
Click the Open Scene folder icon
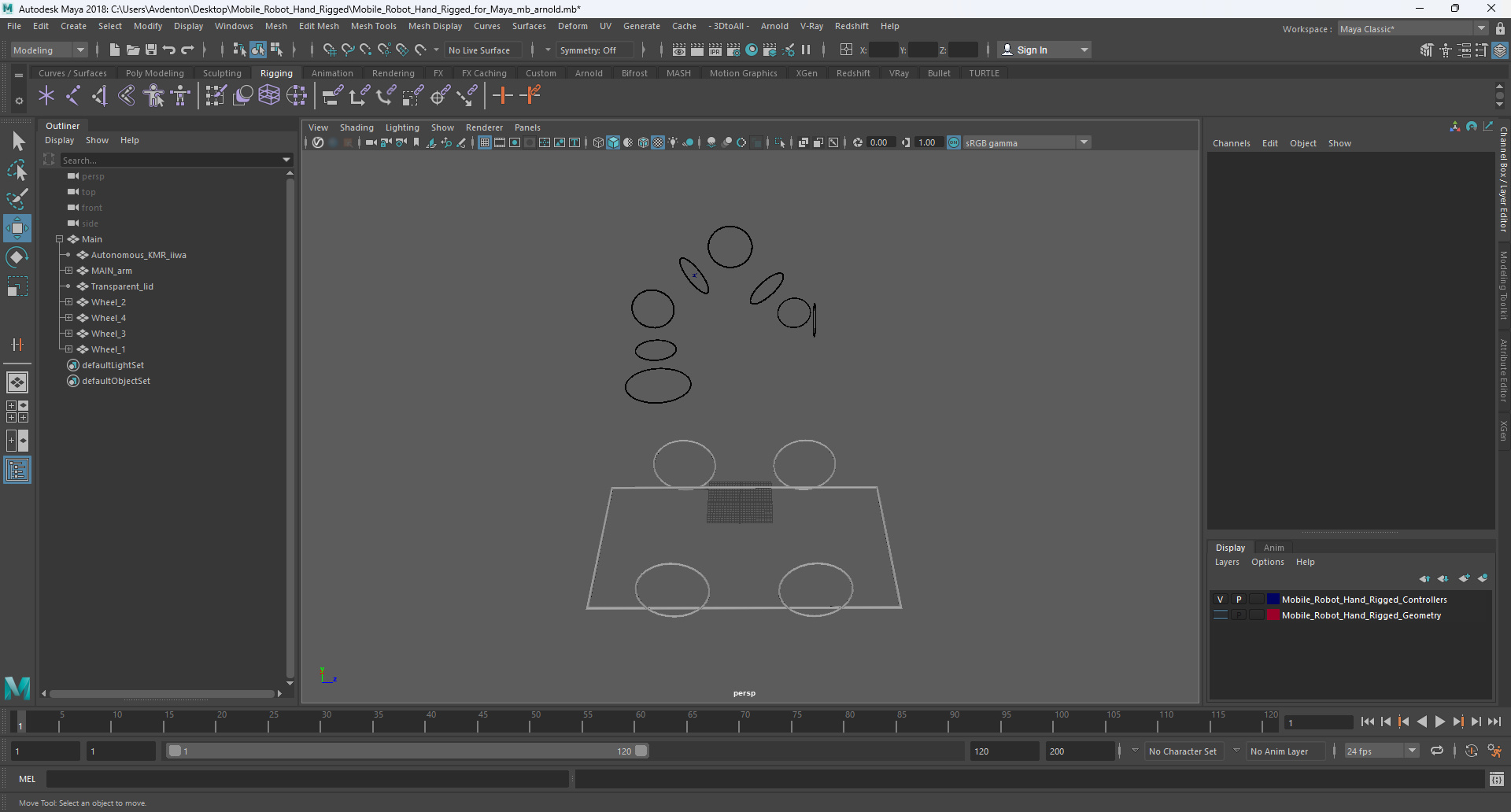pyautogui.click(x=133, y=50)
